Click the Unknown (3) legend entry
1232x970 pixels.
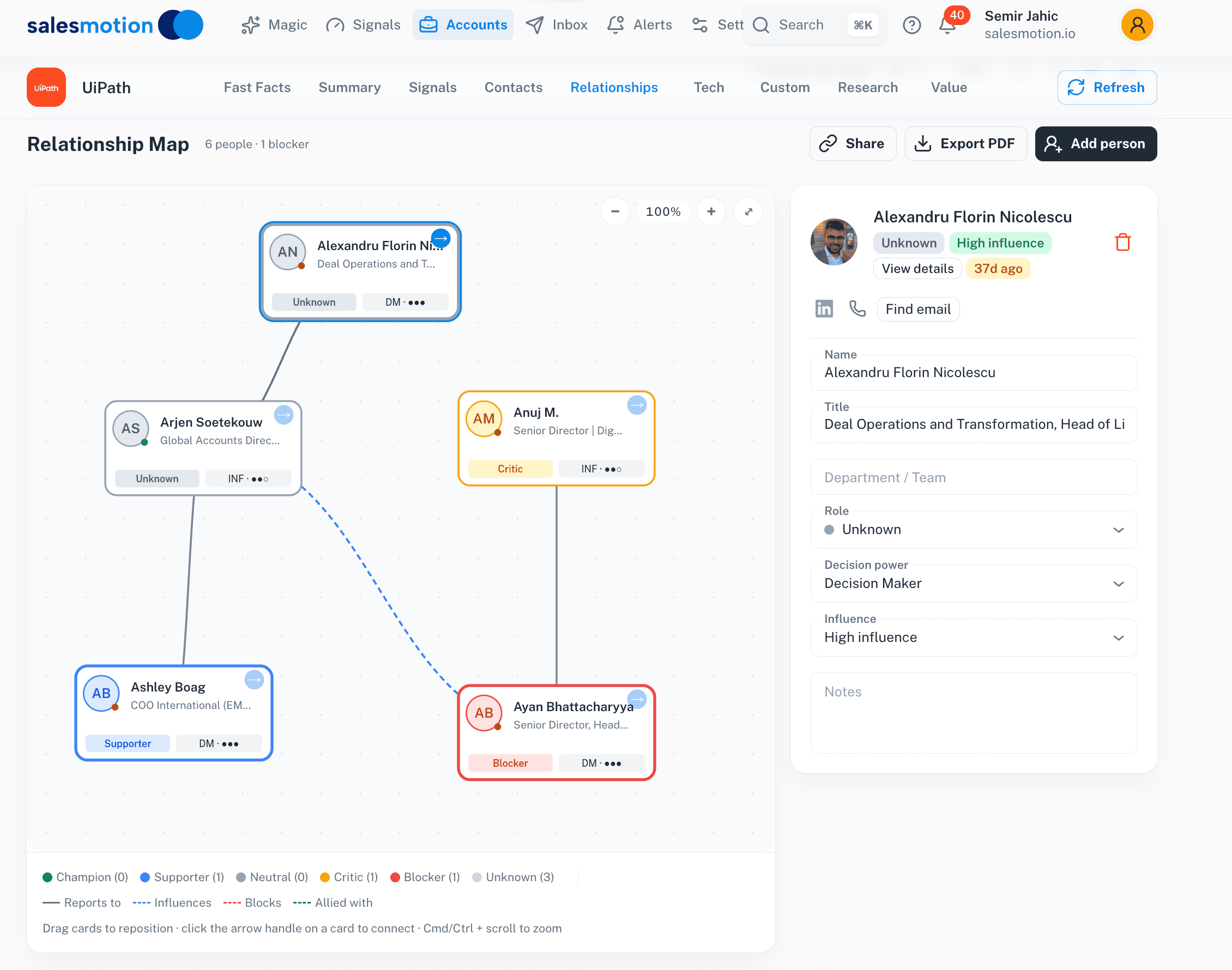[513, 877]
